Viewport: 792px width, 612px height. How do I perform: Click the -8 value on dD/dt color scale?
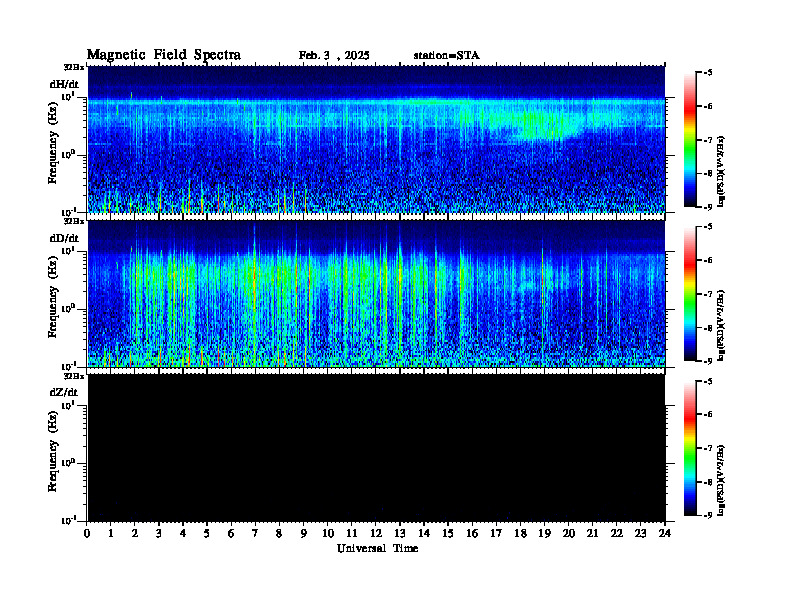click(x=708, y=328)
